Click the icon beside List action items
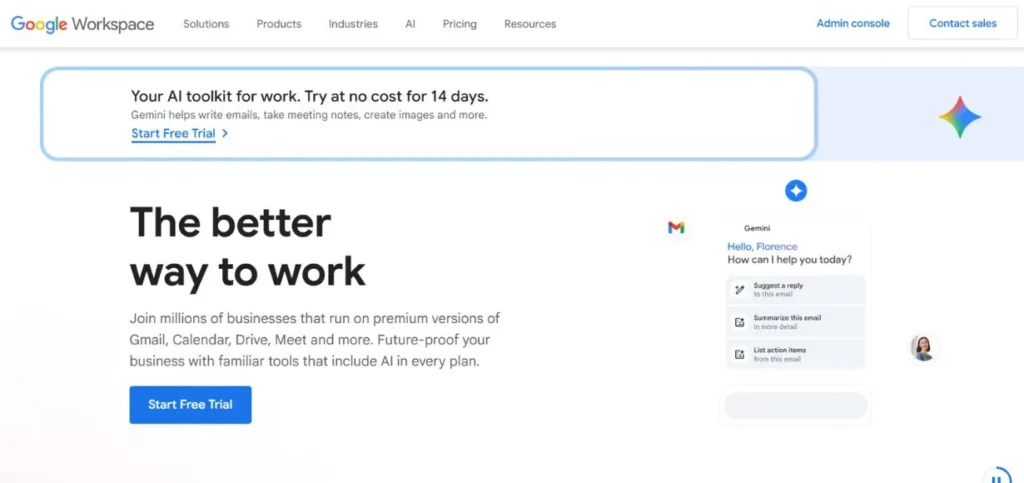The height and width of the screenshot is (483, 1024). pyautogui.click(x=739, y=354)
